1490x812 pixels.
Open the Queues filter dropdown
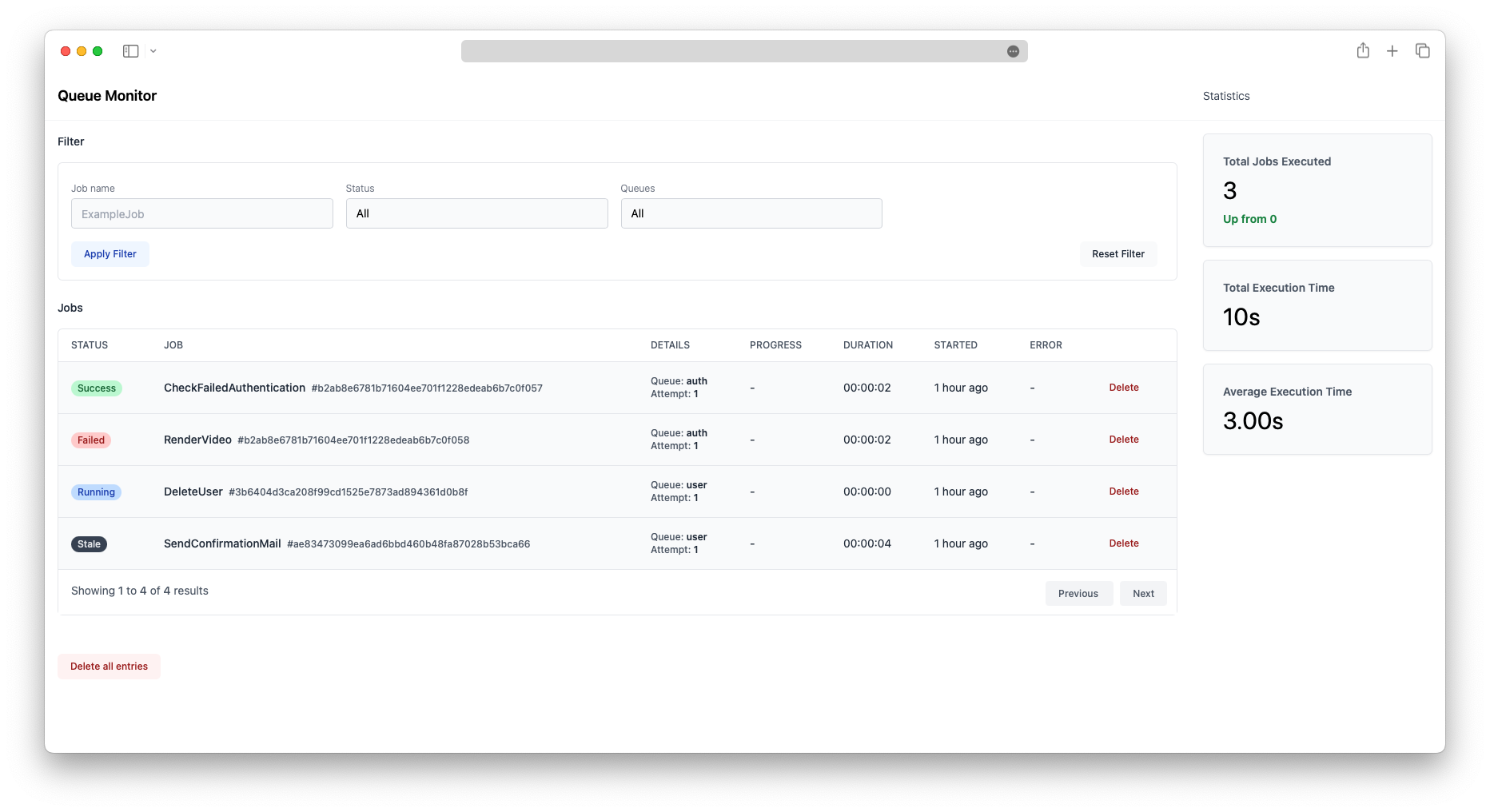pos(751,213)
